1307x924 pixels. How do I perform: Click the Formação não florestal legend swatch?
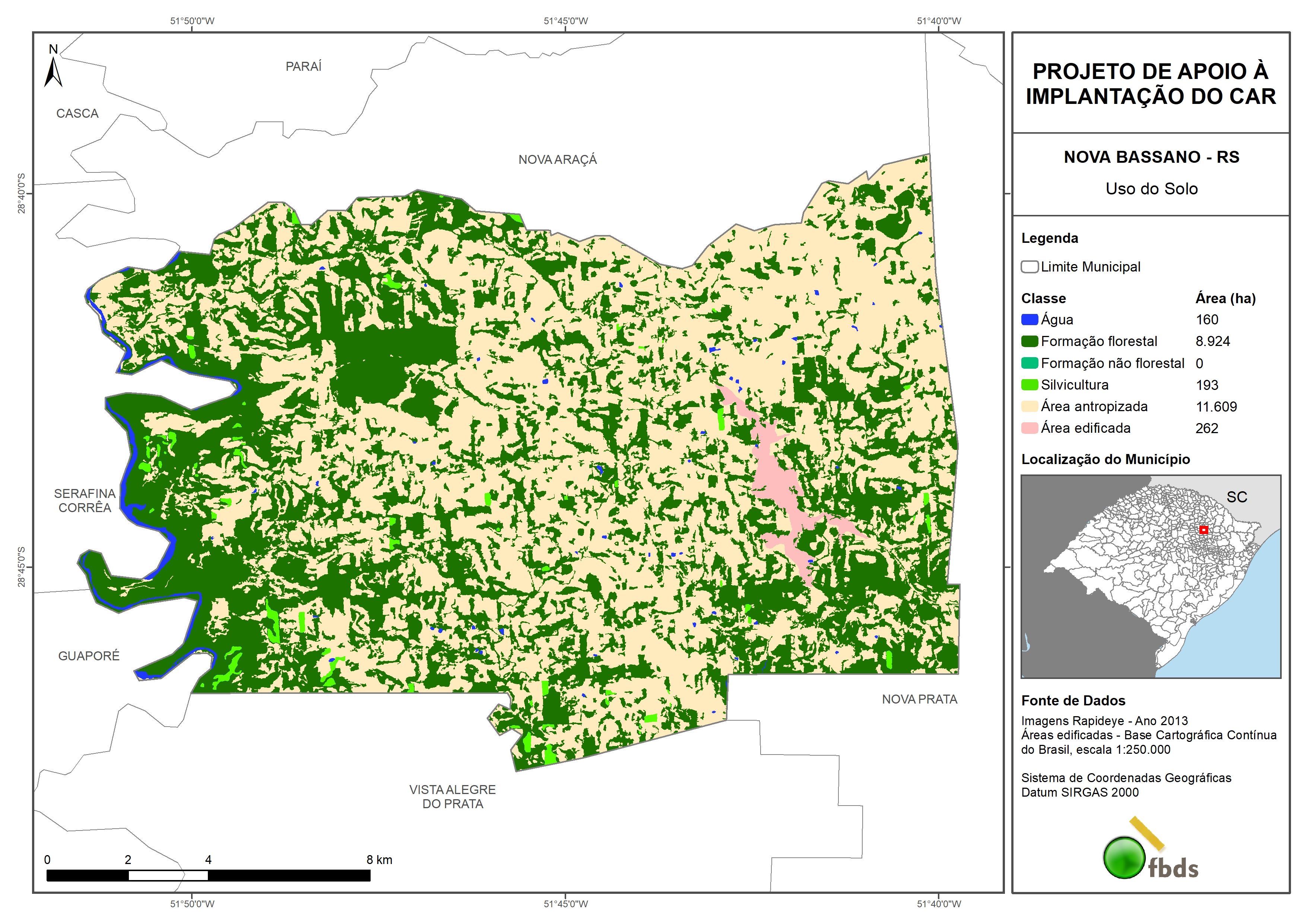point(1029,363)
